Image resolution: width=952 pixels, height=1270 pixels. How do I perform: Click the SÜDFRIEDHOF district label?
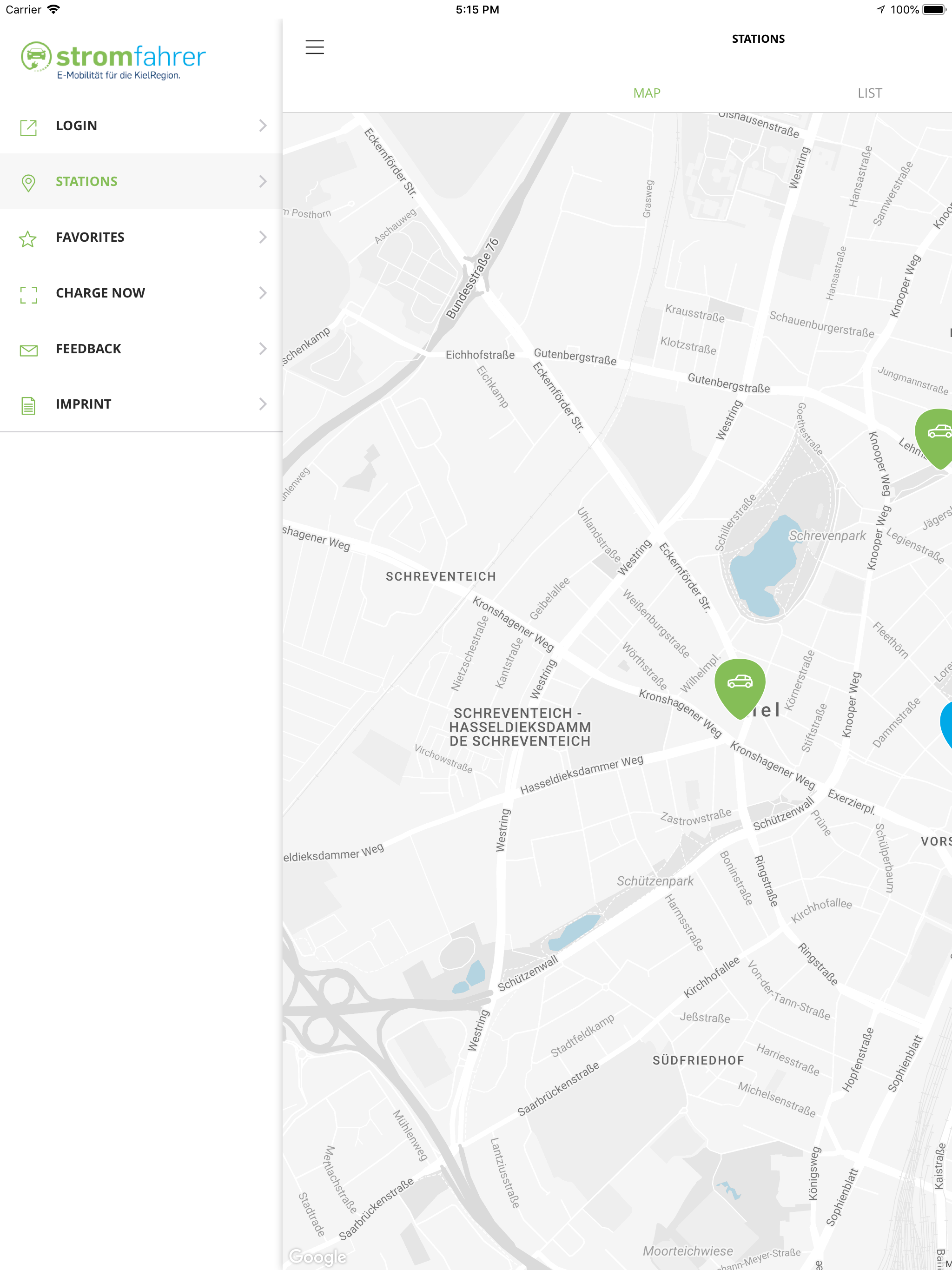(x=698, y=1060)
